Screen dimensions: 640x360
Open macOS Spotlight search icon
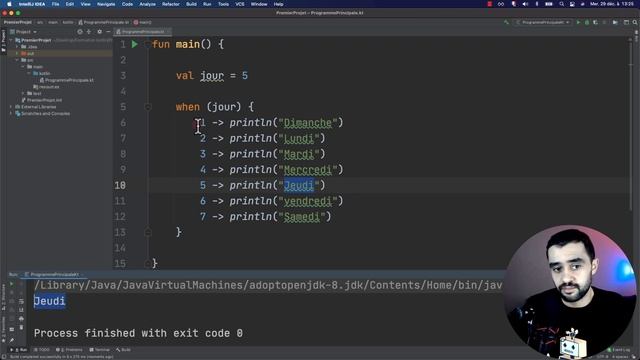click(x=562, y=4)
